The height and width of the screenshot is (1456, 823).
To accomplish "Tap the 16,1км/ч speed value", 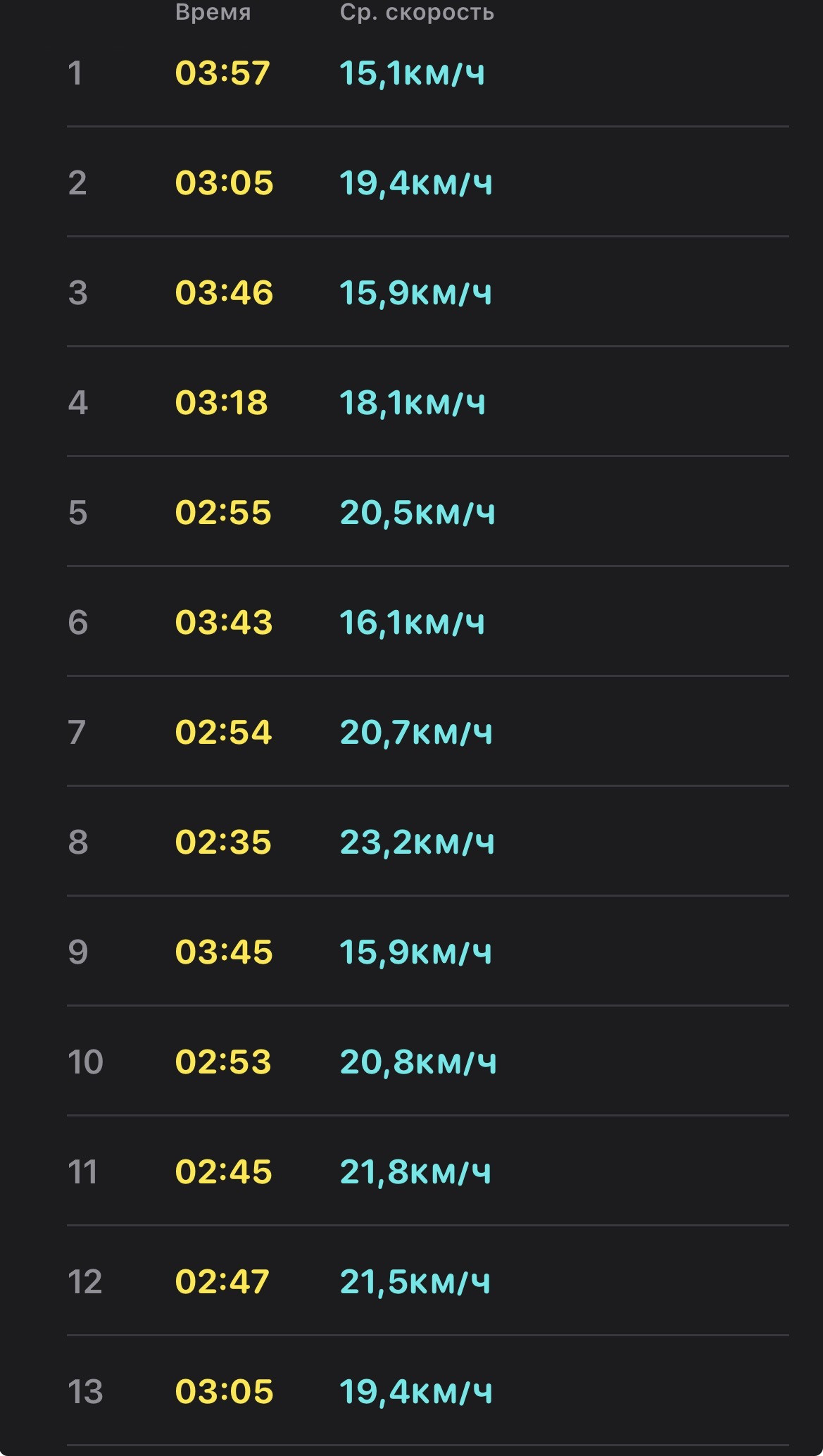I will [x=413, y=623].
